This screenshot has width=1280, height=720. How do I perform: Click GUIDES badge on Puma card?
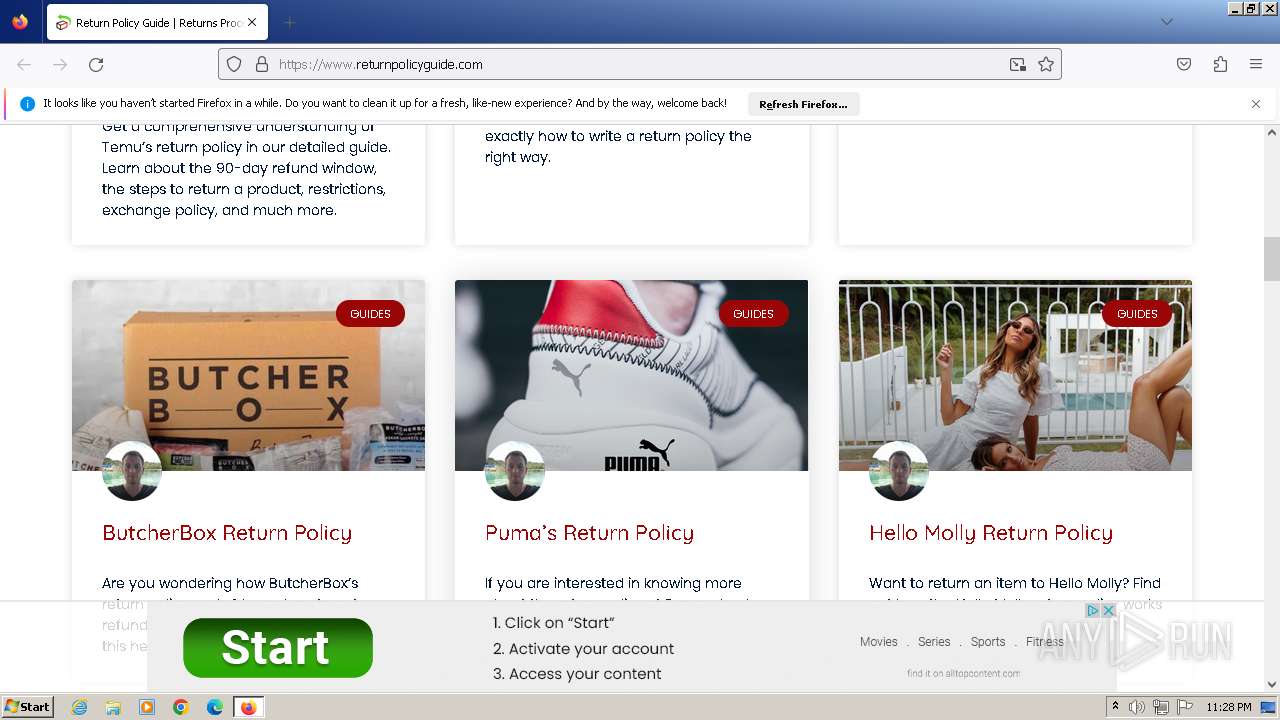pos(753,314)
